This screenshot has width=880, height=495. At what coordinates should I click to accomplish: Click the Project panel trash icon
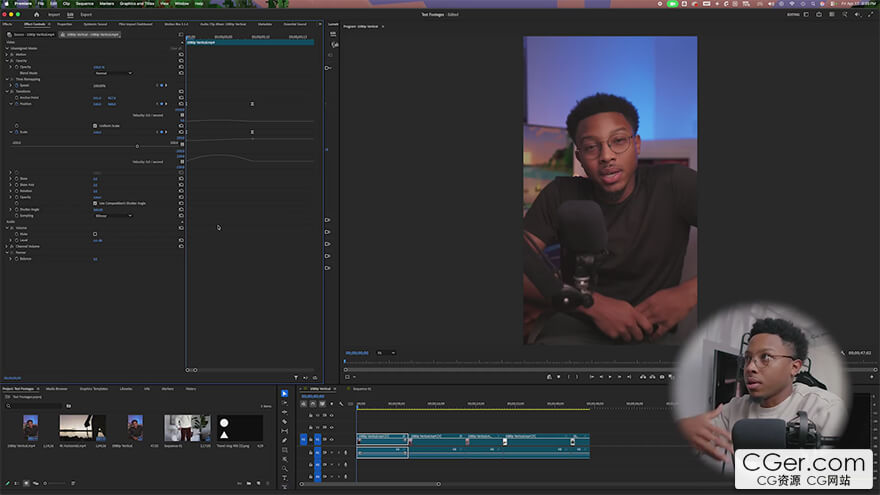[x=268, y=483]
